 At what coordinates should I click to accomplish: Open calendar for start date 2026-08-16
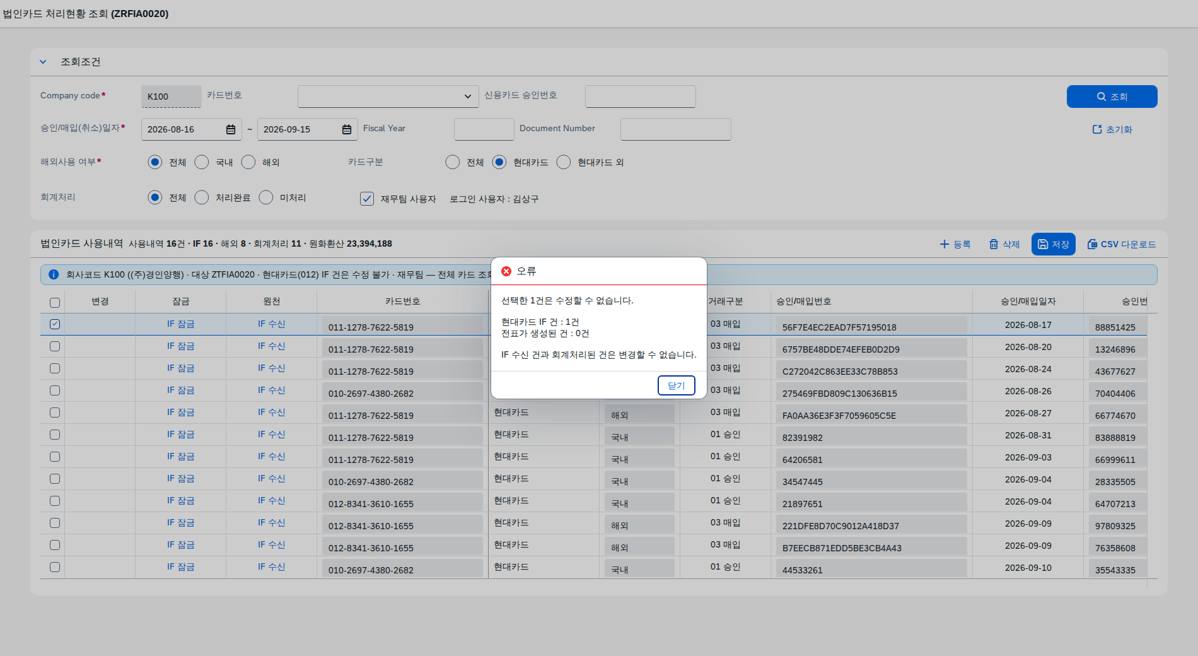click(x=231, y=130)
